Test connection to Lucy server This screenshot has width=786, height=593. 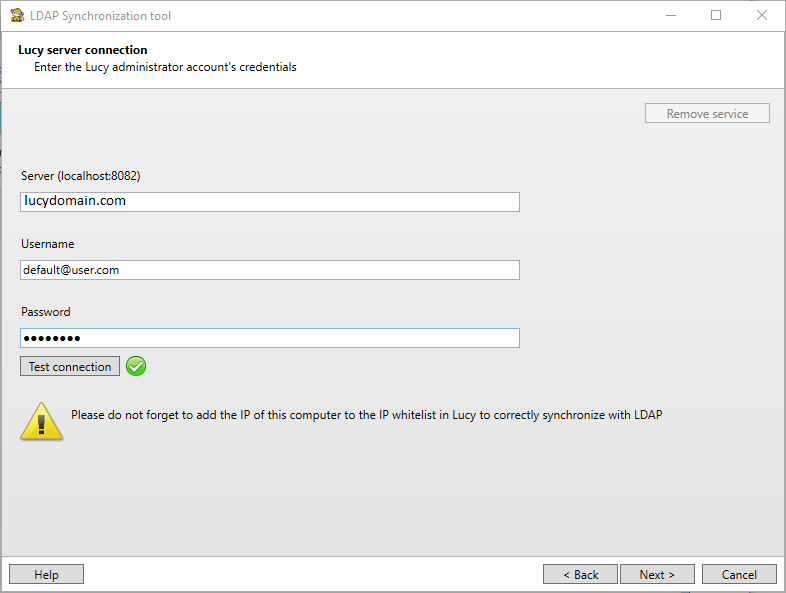click(x=70, y=366)
